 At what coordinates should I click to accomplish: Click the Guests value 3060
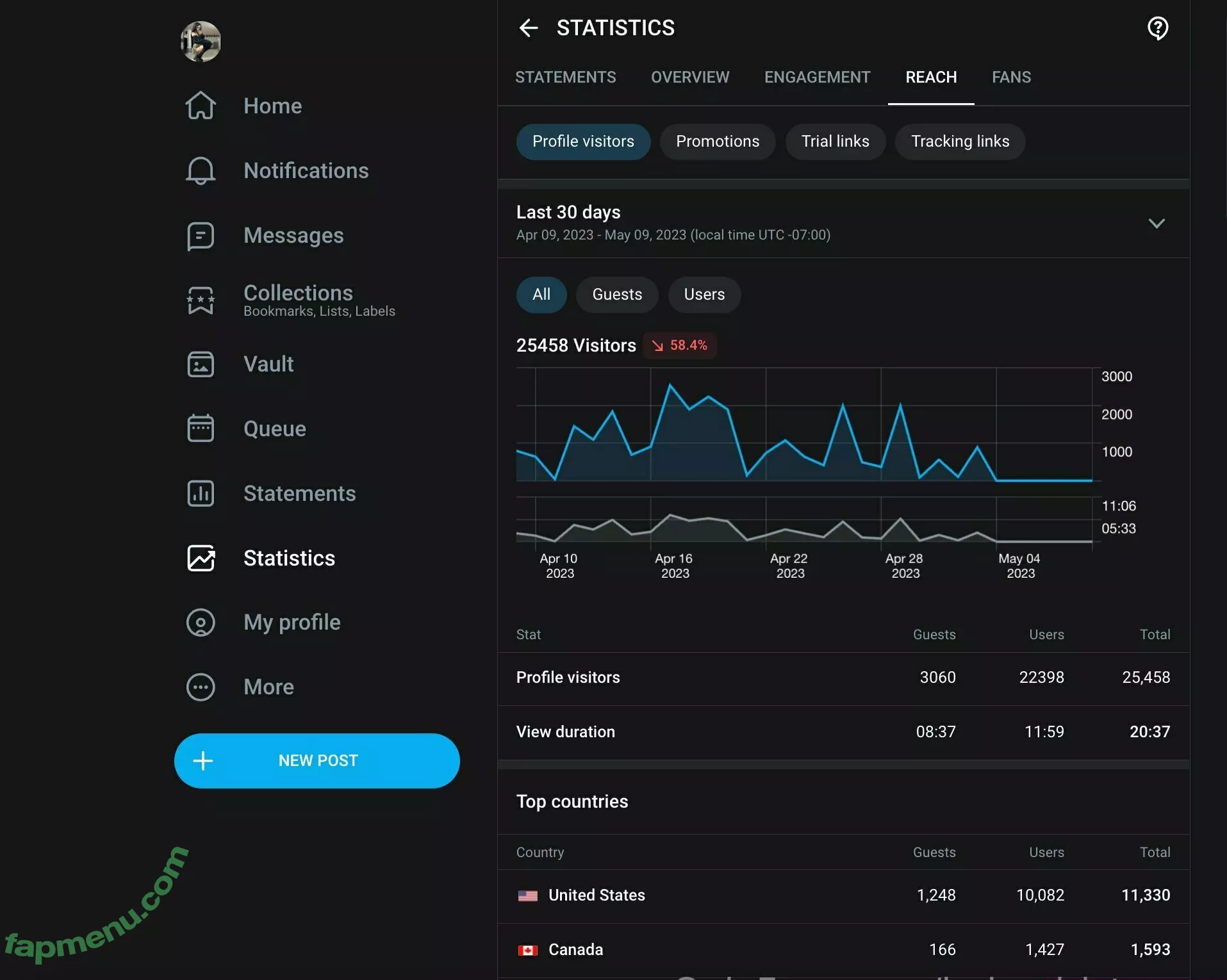point(937,678)
